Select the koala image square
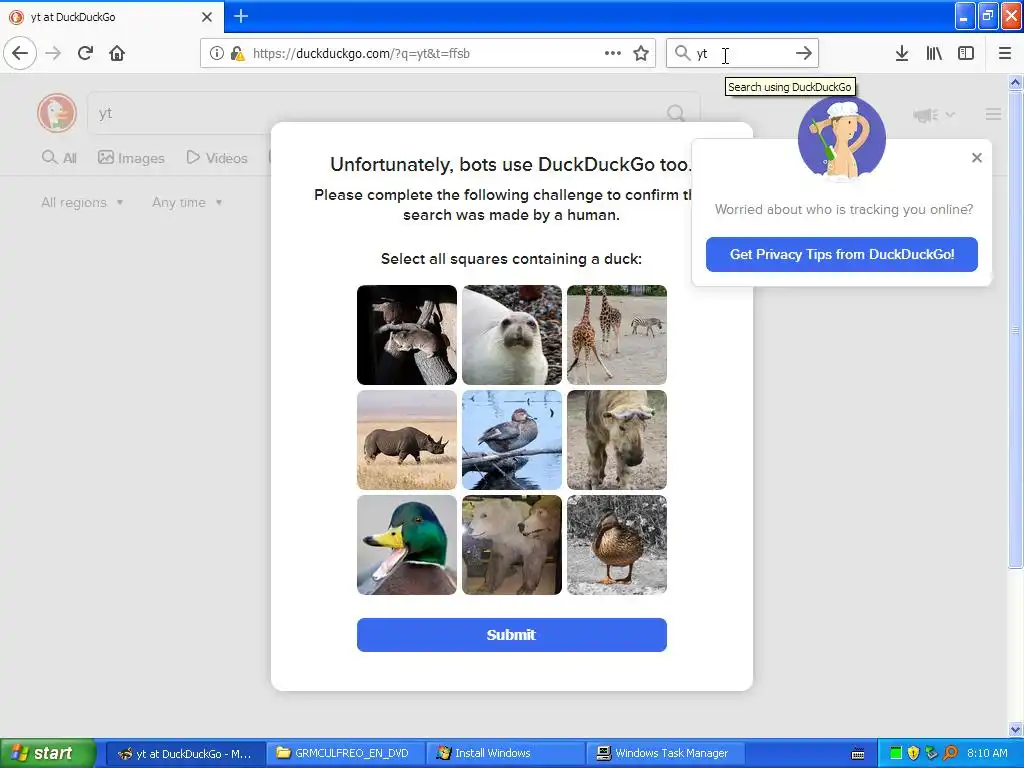Viewport: 1024px width, 768px height. [407, 335]
